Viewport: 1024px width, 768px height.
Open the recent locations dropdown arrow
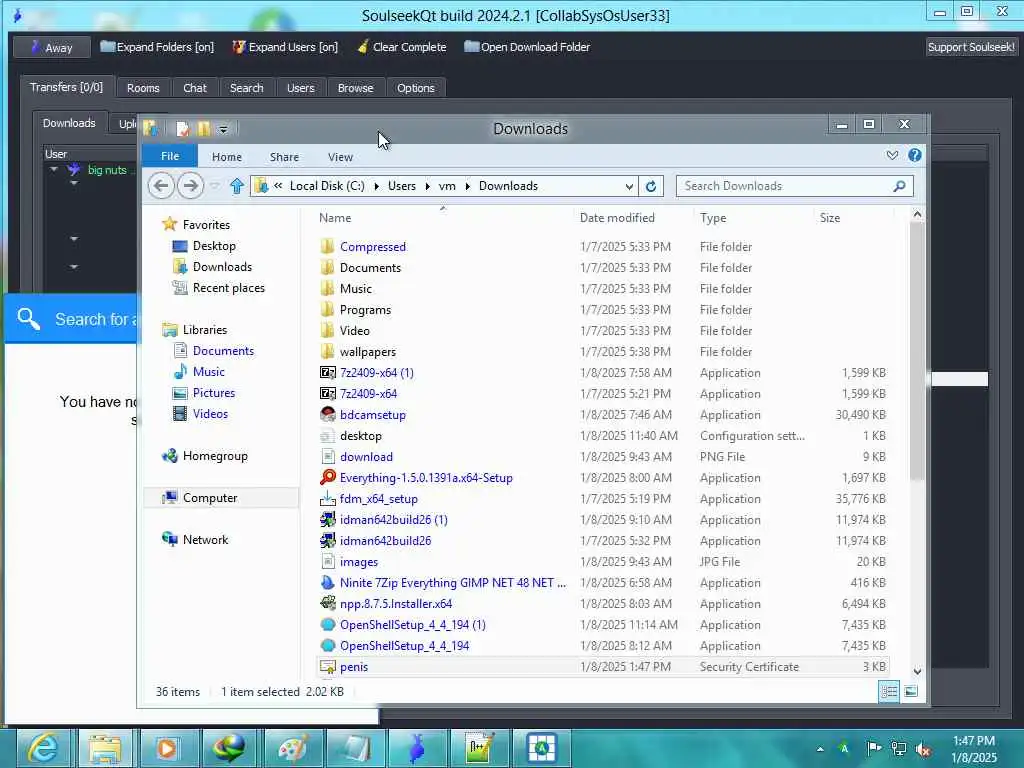pyautogui.click(x=215, y=186)
